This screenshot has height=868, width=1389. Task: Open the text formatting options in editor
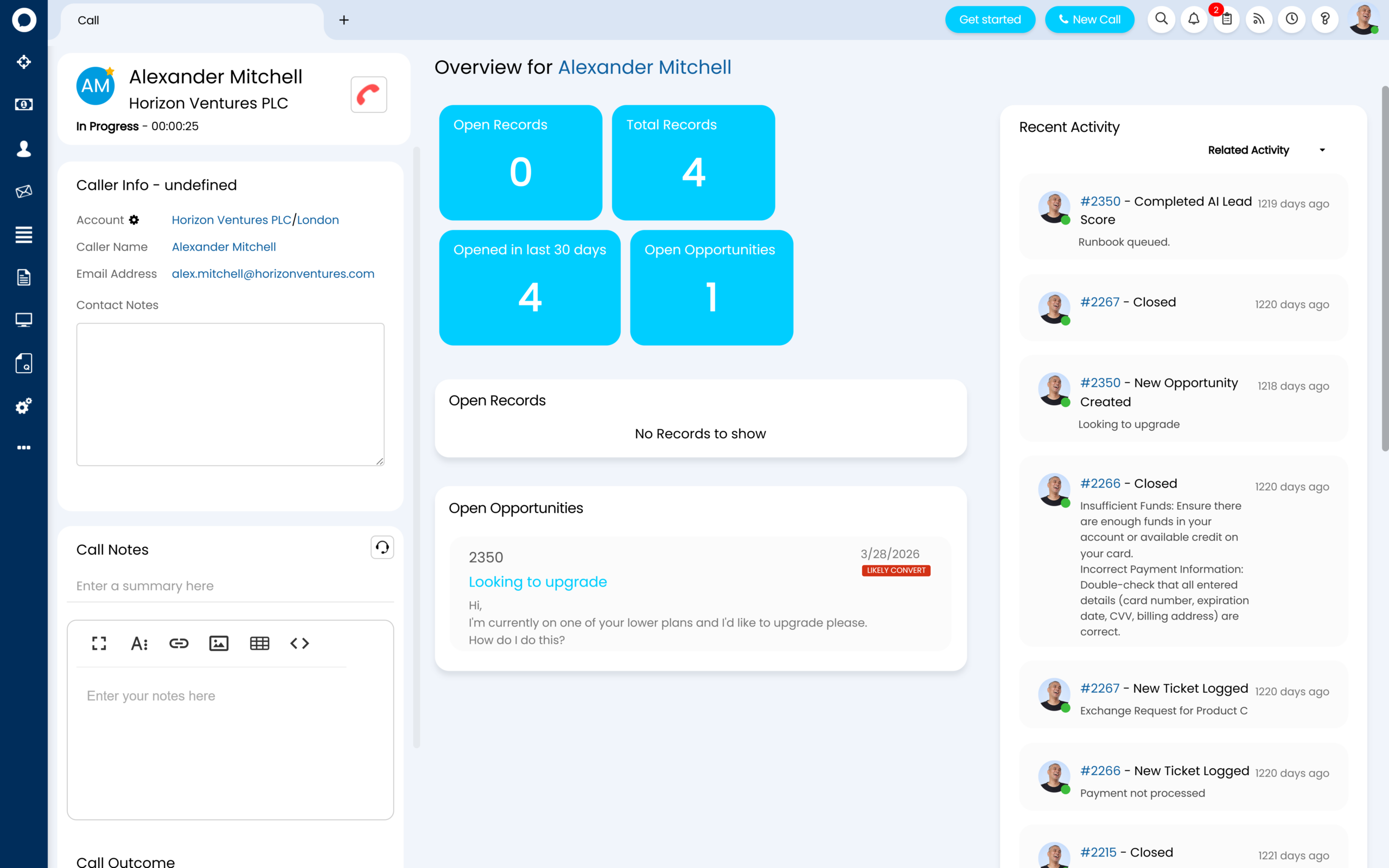click(x=139, y=643)
